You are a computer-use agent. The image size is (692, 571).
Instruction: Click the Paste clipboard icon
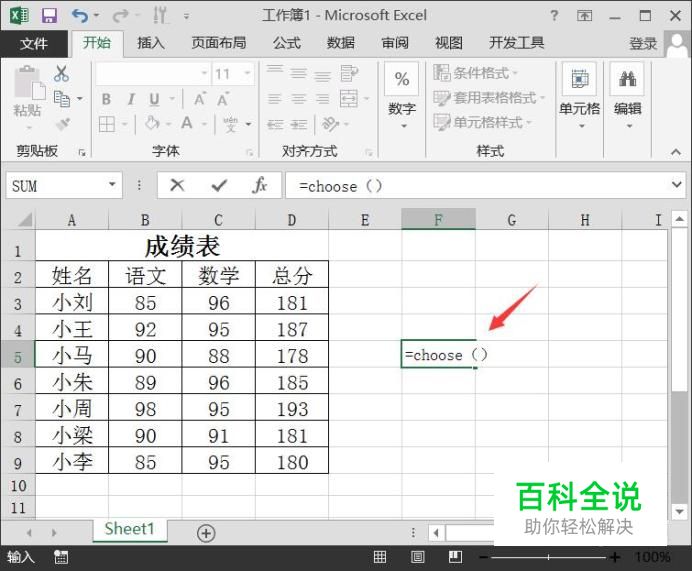point(30,82)
